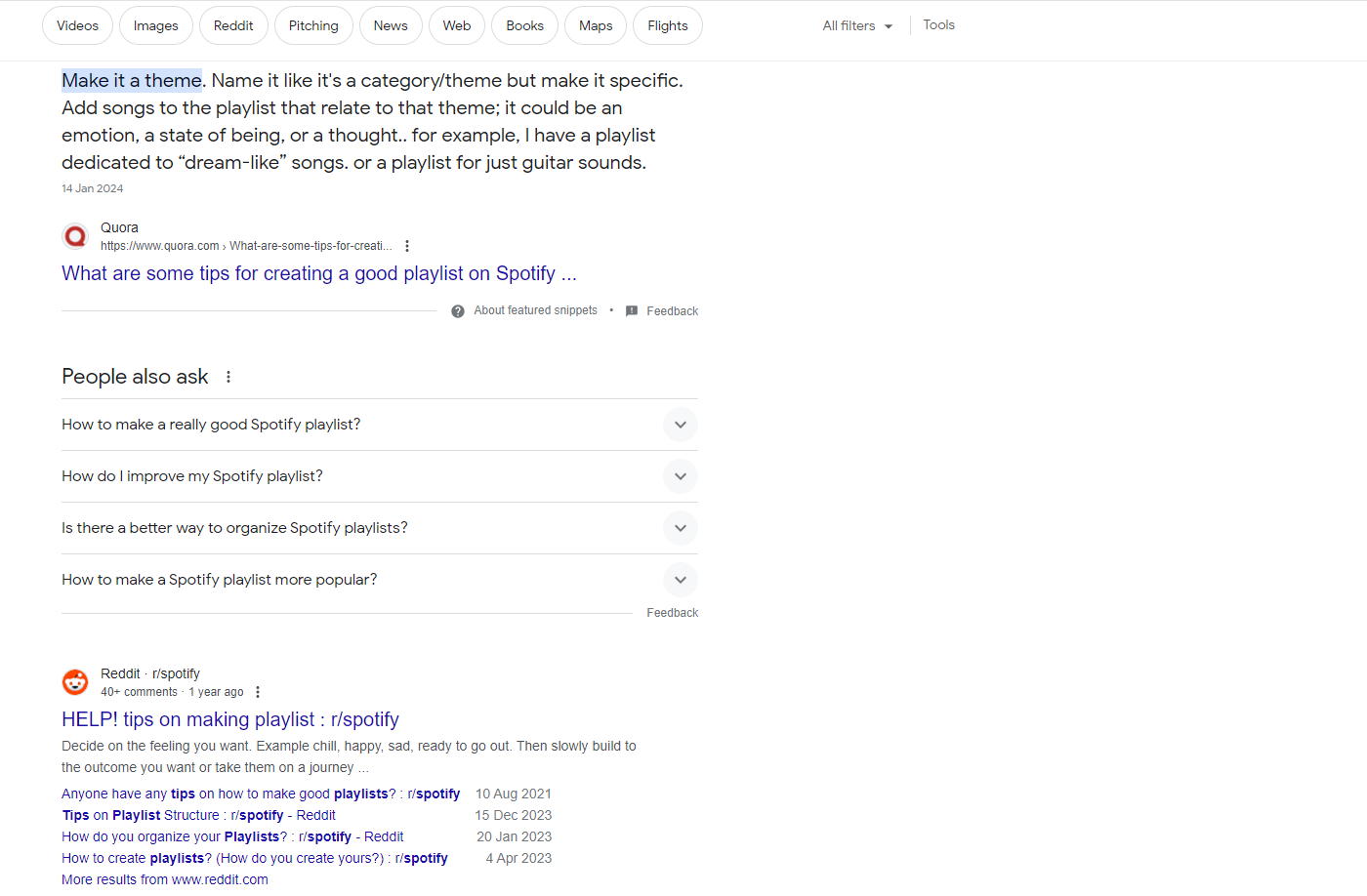Expand 'How to make a Spotify playlist more popular?'
Image resolution: width=1367 pixels, height=896 pixels.
point(681,580)
